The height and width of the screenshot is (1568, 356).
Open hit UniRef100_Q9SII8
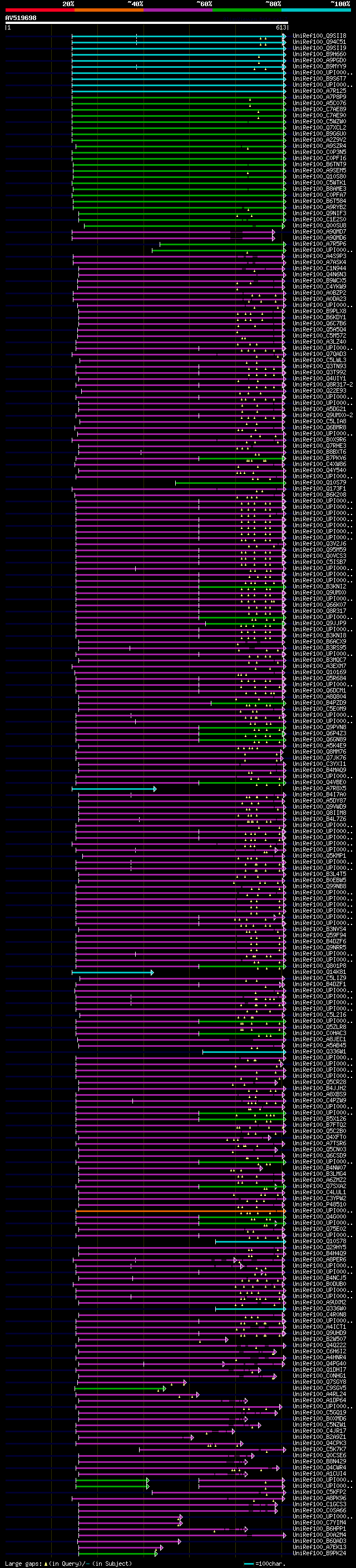(319, 36)
